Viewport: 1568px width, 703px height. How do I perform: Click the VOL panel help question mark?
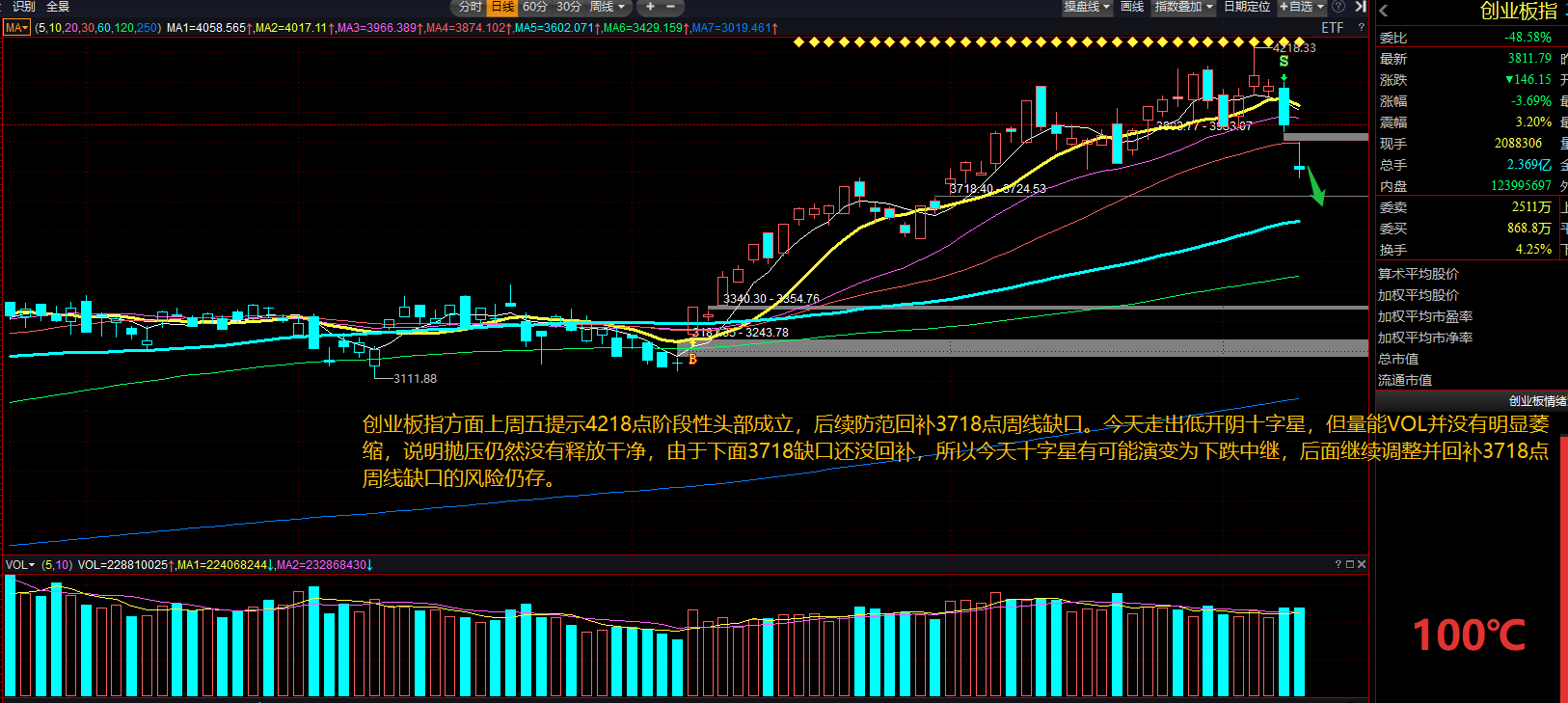tap(1338, 564)
